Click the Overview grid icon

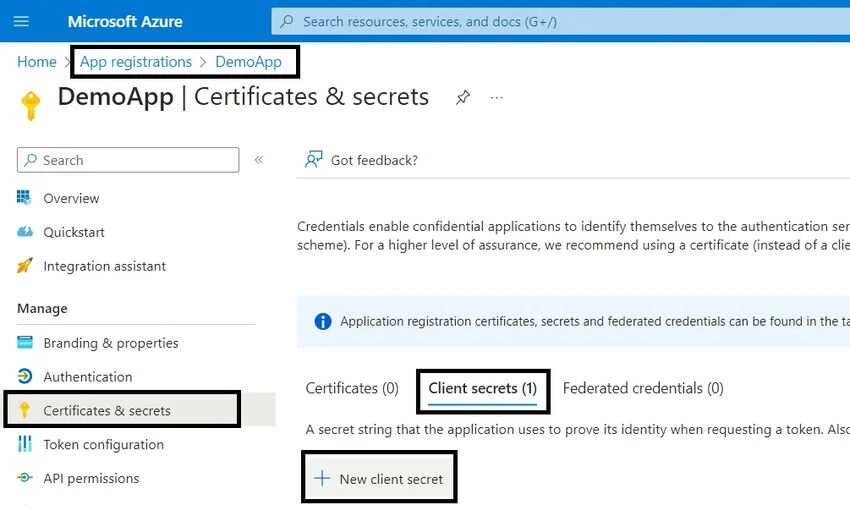[25, 198]
